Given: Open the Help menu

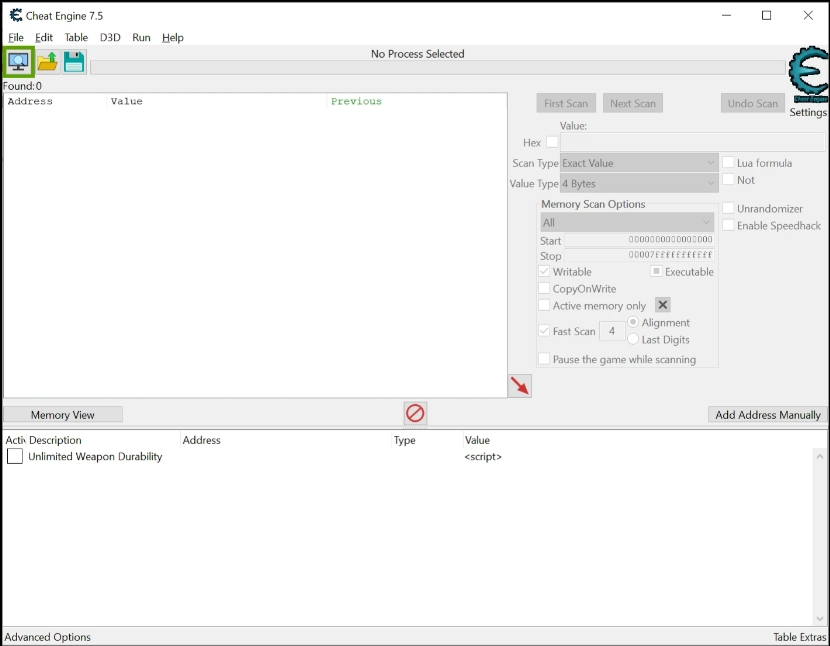Looking at the screenshot, I should click(173, 37).
